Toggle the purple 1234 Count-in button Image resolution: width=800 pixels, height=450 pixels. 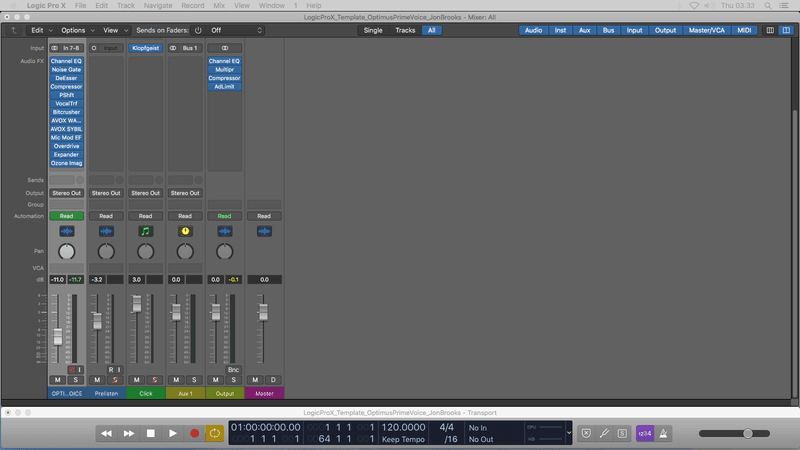pos(645,433)
